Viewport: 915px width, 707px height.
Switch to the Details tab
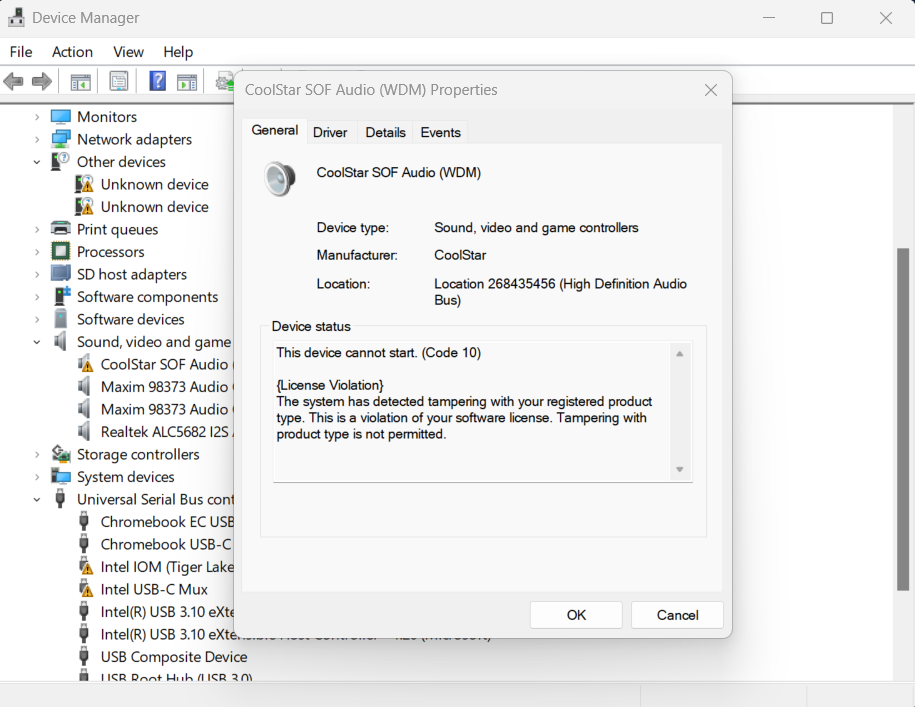385,132
